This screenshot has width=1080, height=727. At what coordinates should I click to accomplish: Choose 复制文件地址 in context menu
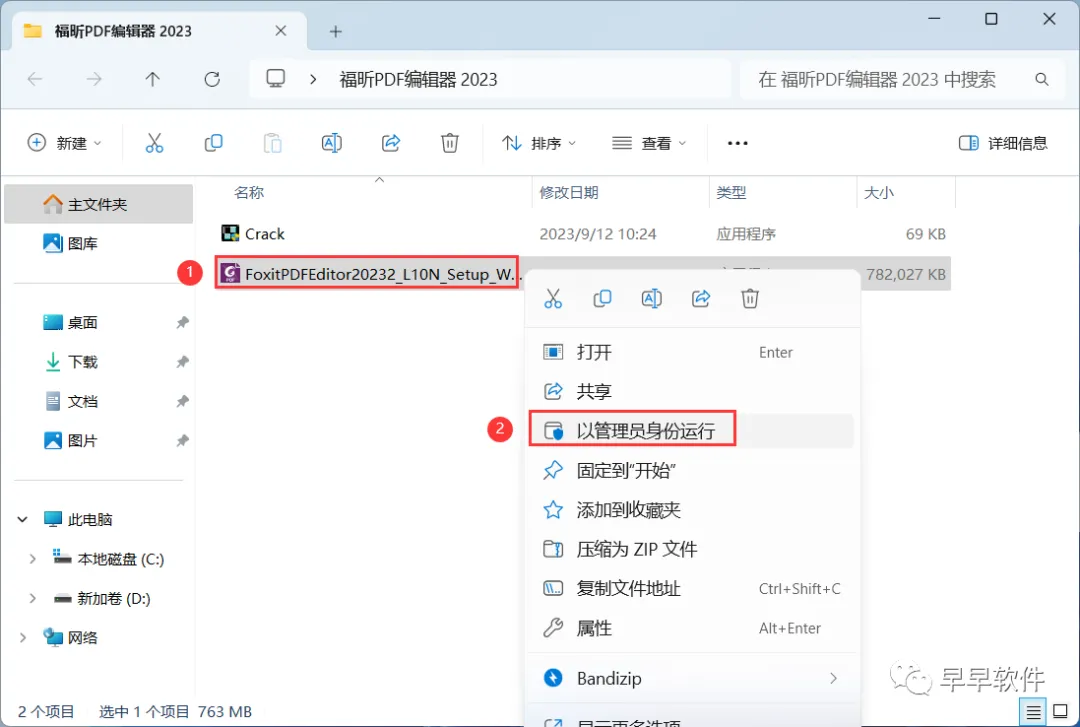(692, 588)
